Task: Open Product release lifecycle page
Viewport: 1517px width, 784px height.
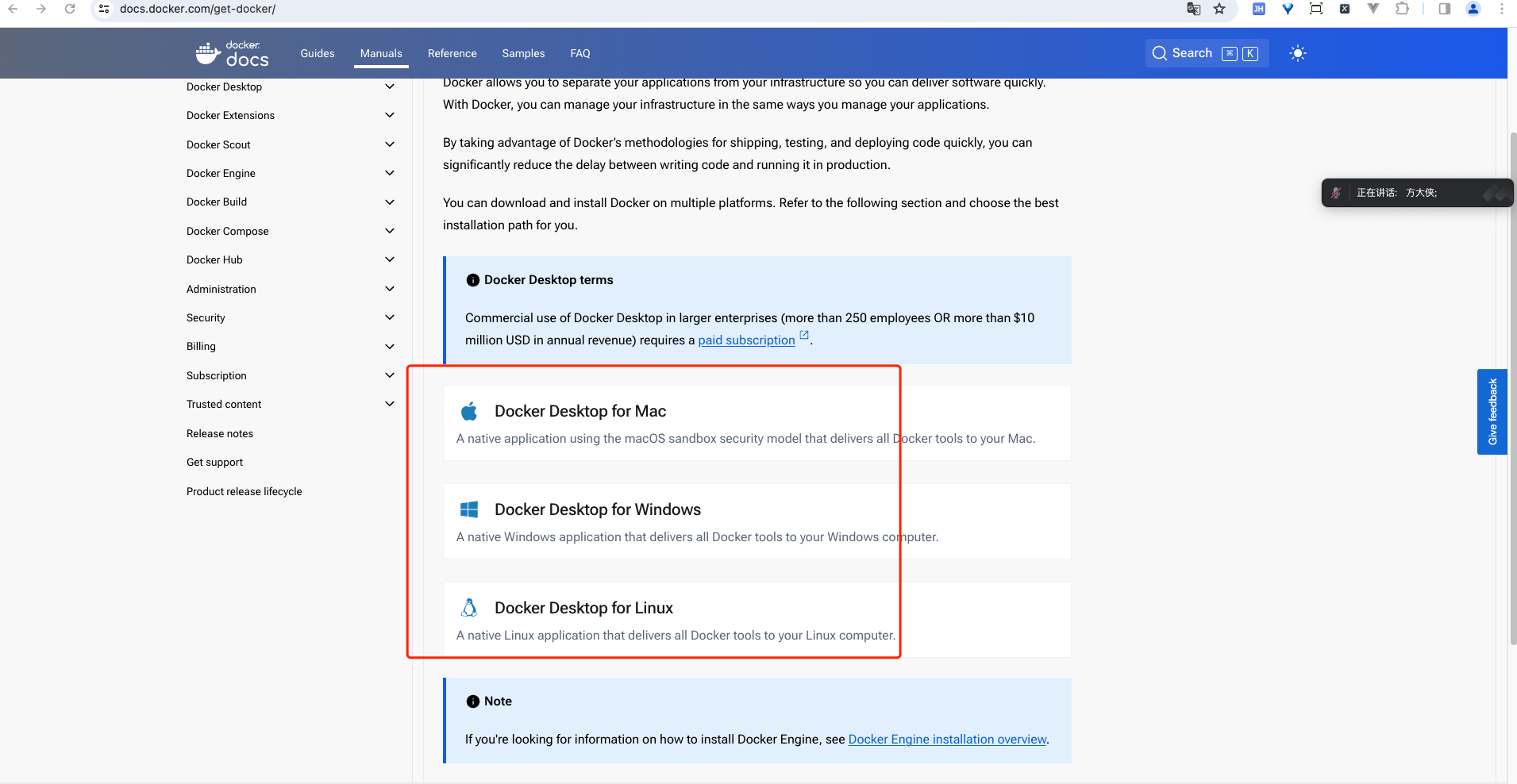Action: [x=244, y=491]
